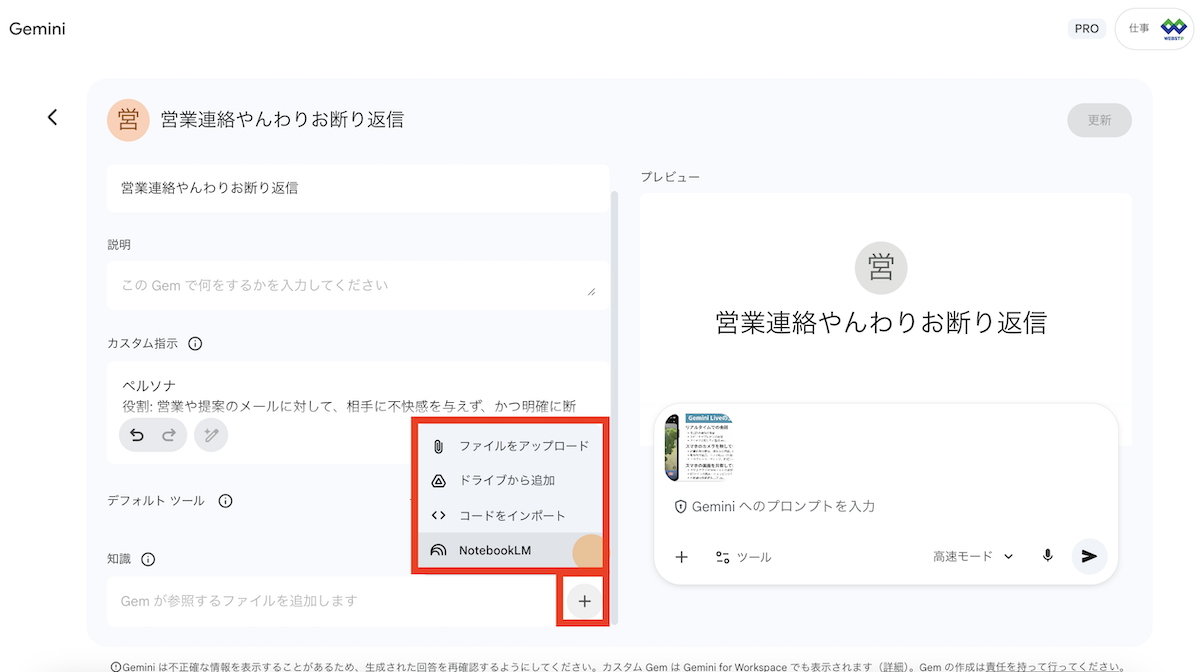Click the info icon beside デフォルト ツール
The height and width of the screenshot is (672, 1200).
click(x=225, y=500)
